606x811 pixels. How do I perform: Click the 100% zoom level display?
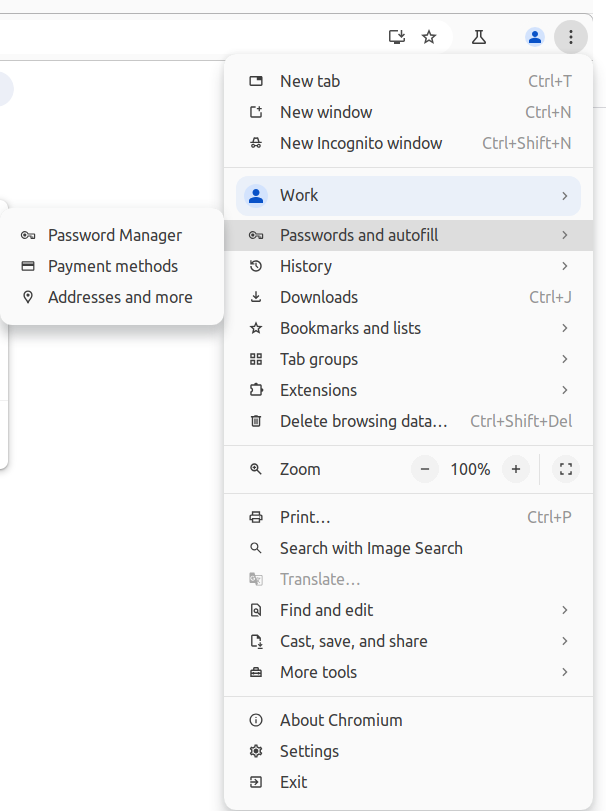[x=470, y=468]
